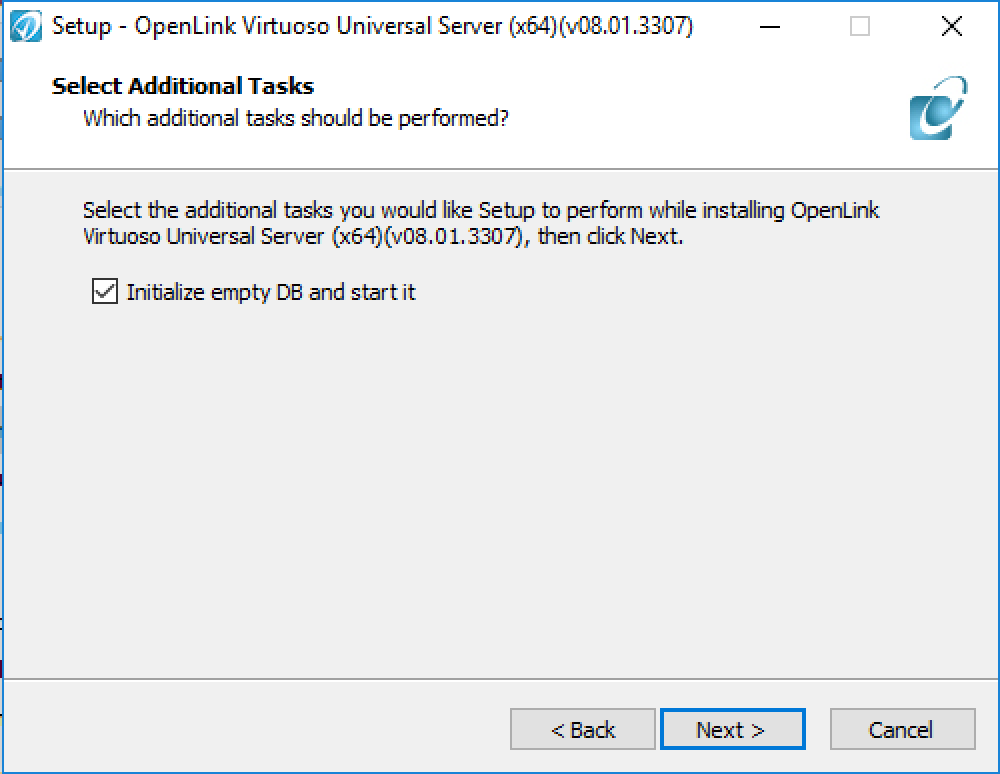Screen dimensions: 1000x774
Task: Click the OpenLink Virtuoso logo in header
Action: click(938, 108)
